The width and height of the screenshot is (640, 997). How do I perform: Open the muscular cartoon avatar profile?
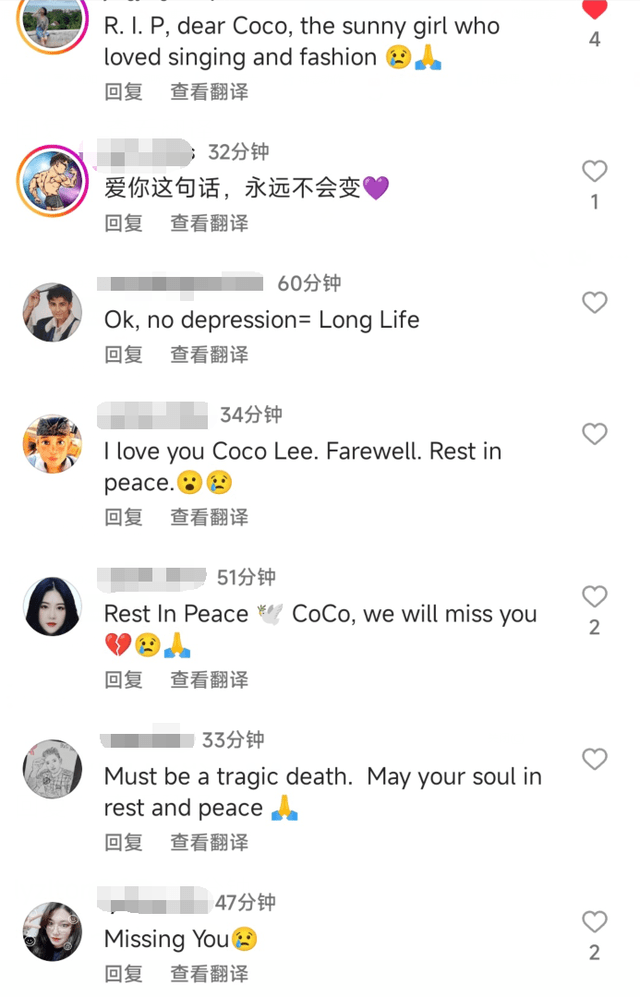coord(53,181)
